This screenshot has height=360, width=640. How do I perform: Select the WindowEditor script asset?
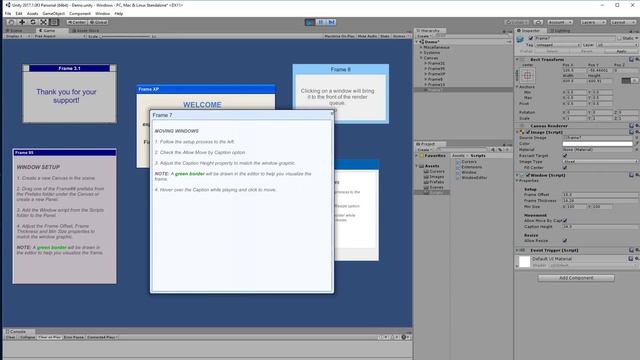pyautogui.click(x=471, y=178)
